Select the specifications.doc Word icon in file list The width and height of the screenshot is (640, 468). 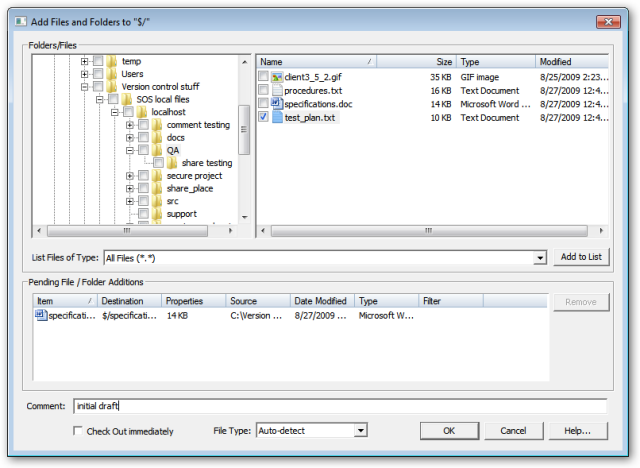pyautogui.click(x=277, y=104)
